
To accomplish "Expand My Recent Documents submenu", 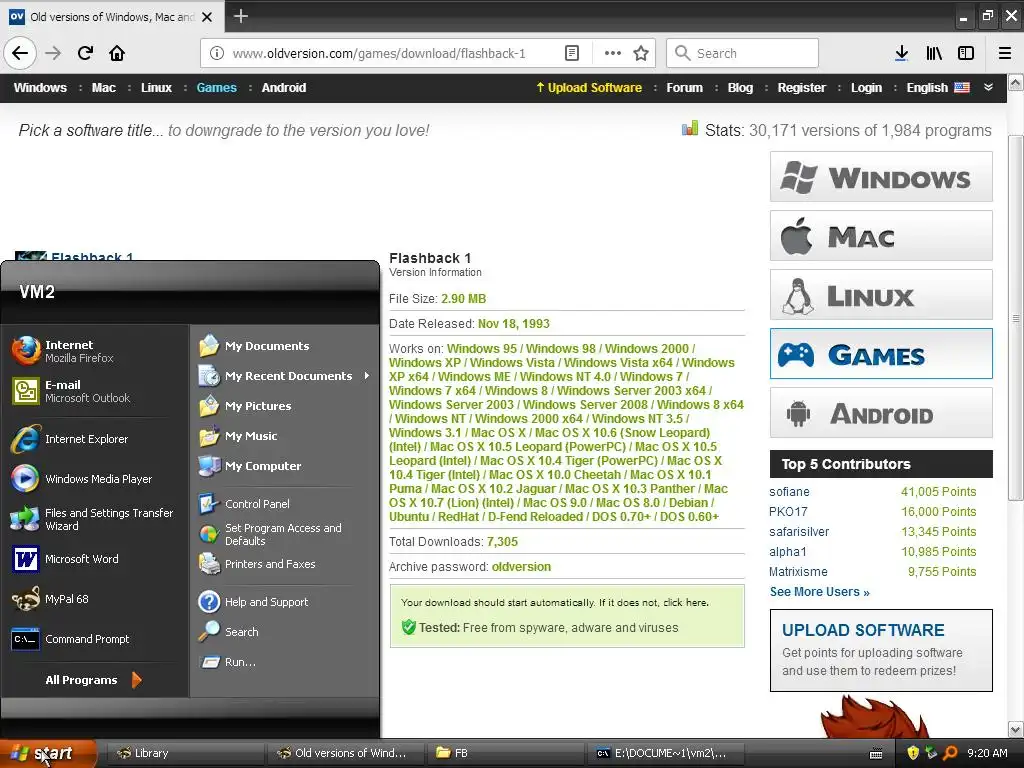I will (x=283, y=376).
